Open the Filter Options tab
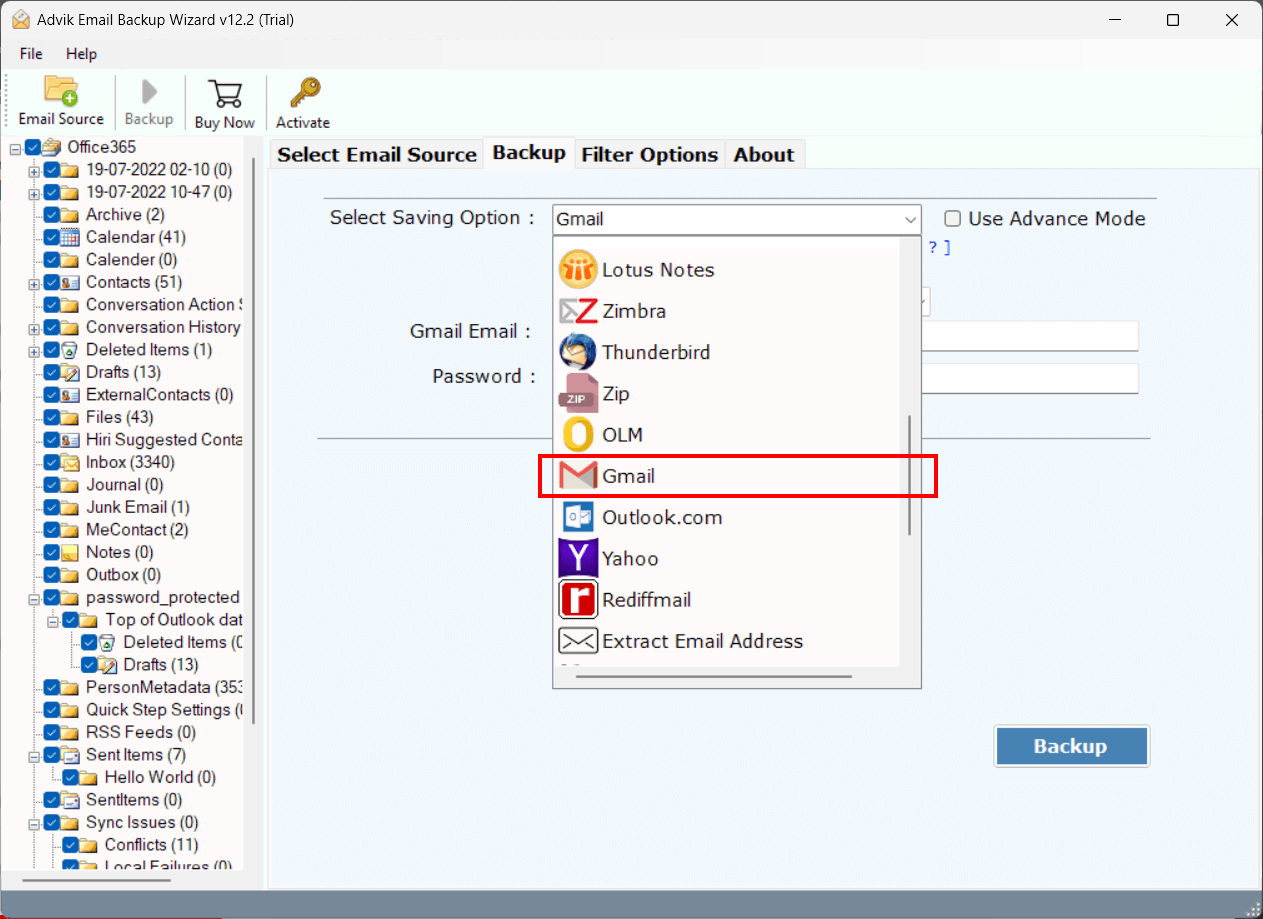1263x919 pixels. click(650, 154)
